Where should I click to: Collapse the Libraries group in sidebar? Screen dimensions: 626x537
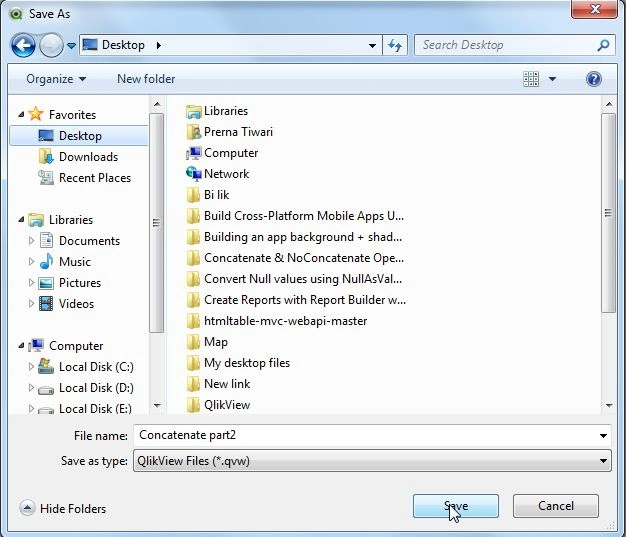tap(21, 220)
